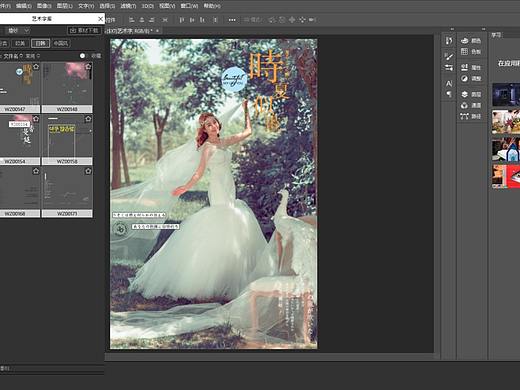Open more align options (three dots)
The height and width of the screenshot is (390, 520).
pos(232,20)
